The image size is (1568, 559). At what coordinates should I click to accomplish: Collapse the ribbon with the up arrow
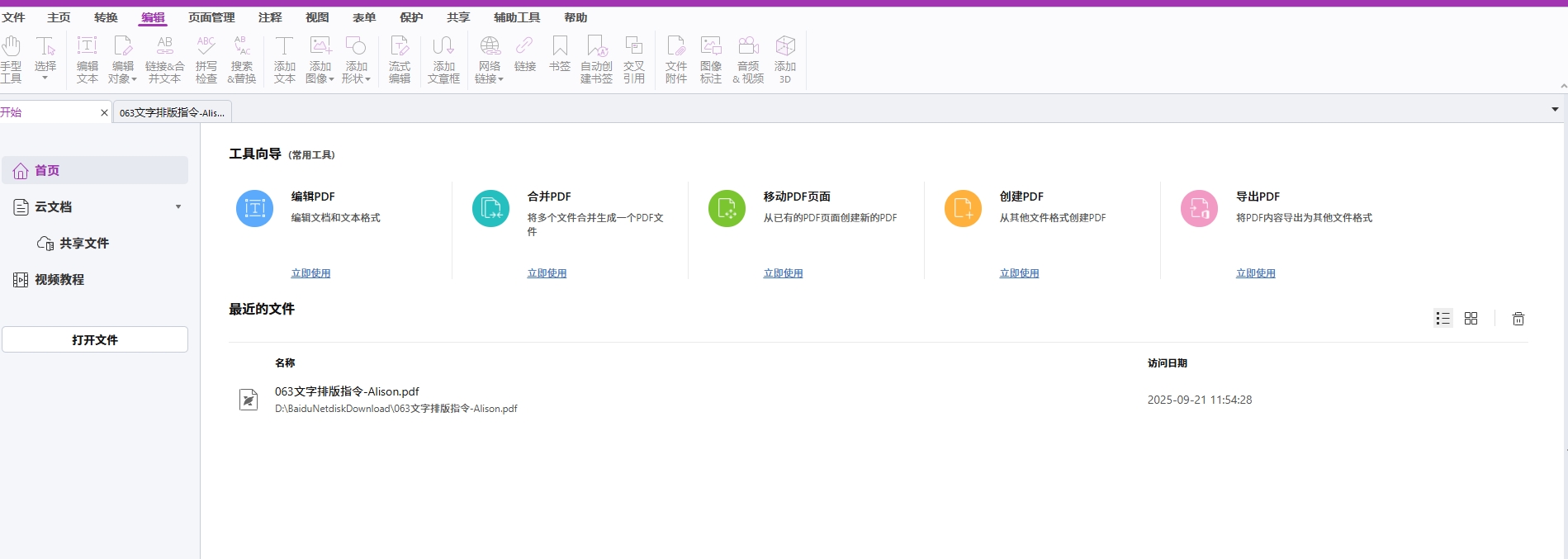tap(1563, 86)
